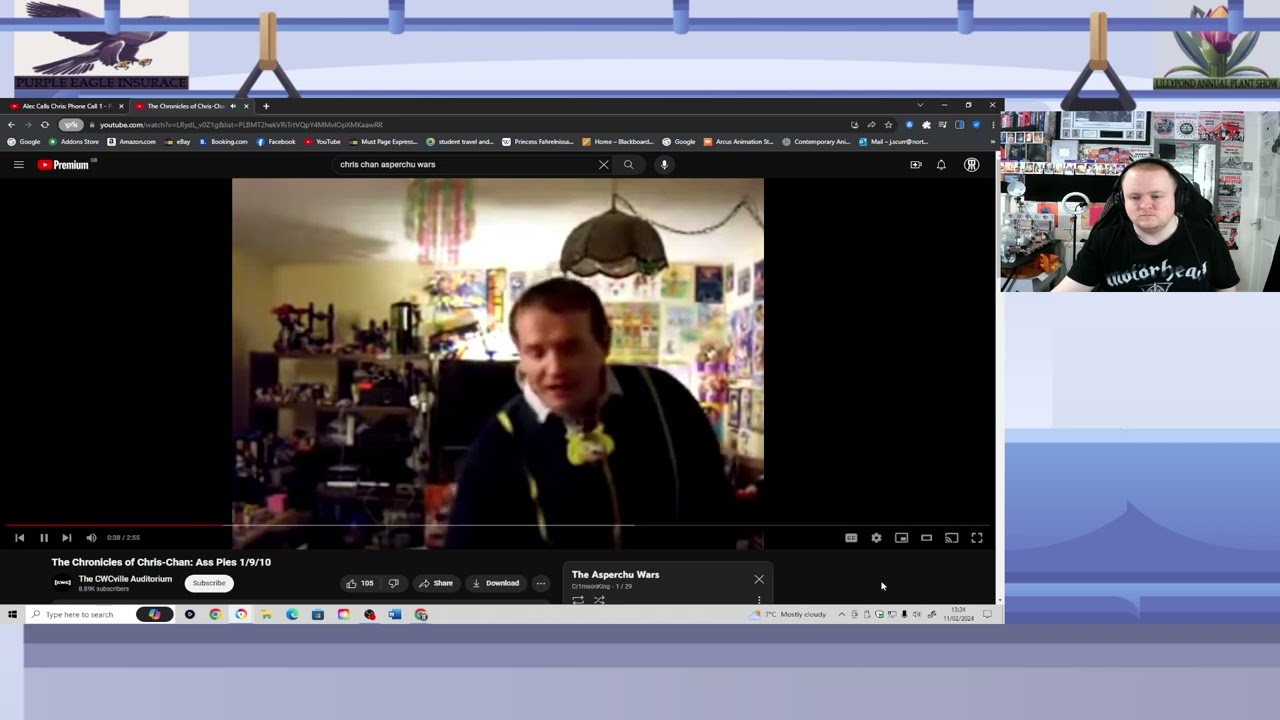The height and width of the screenshot is (720, 1280).
Task: Open Chrome from the taskbar
Action: [x=215, y=615]
